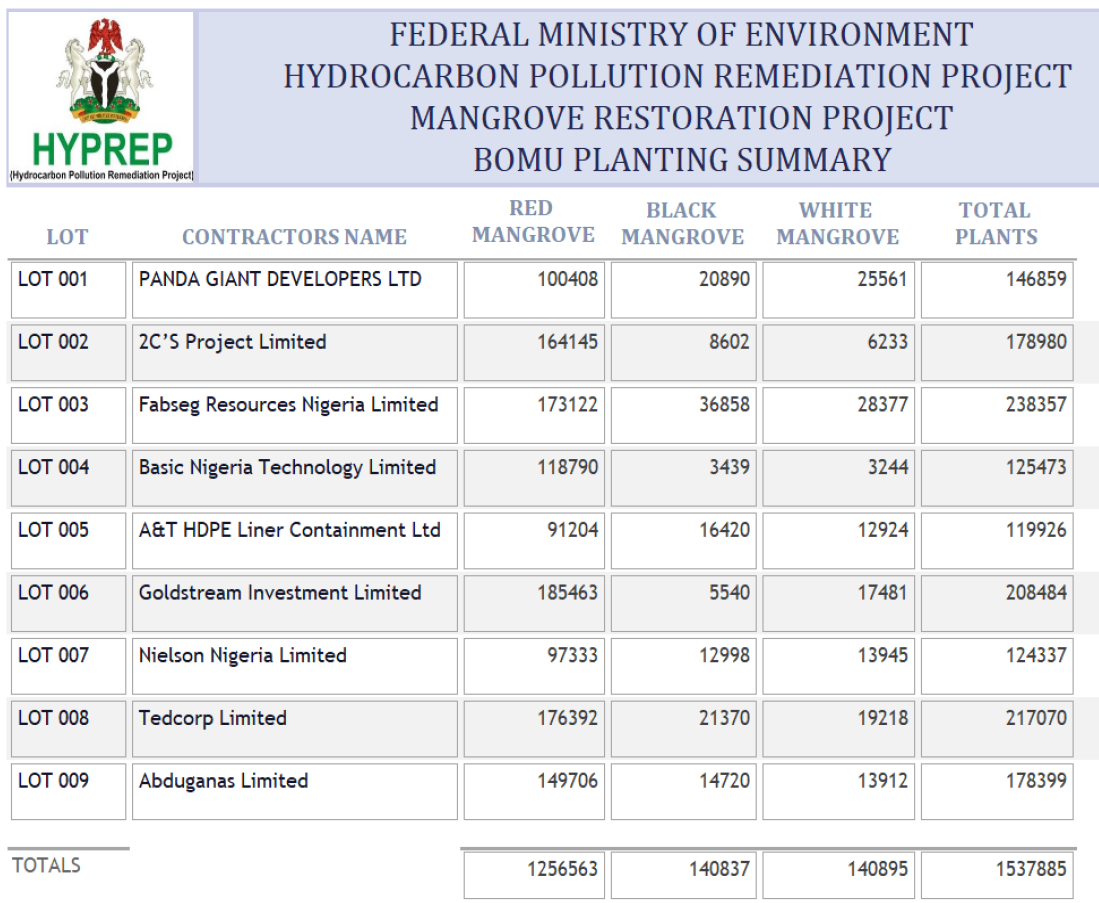Click the HYPREP logo image
1099x903 pixels.
pyautogui.click(x=101, y=98)
